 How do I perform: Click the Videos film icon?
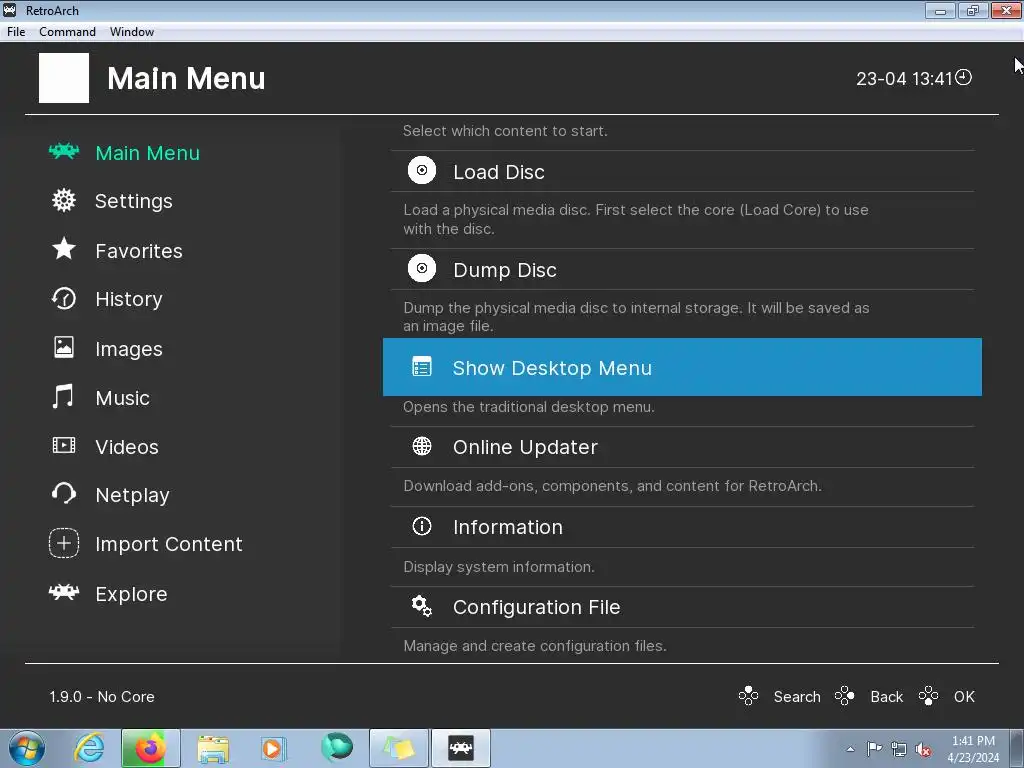[64, 445]
